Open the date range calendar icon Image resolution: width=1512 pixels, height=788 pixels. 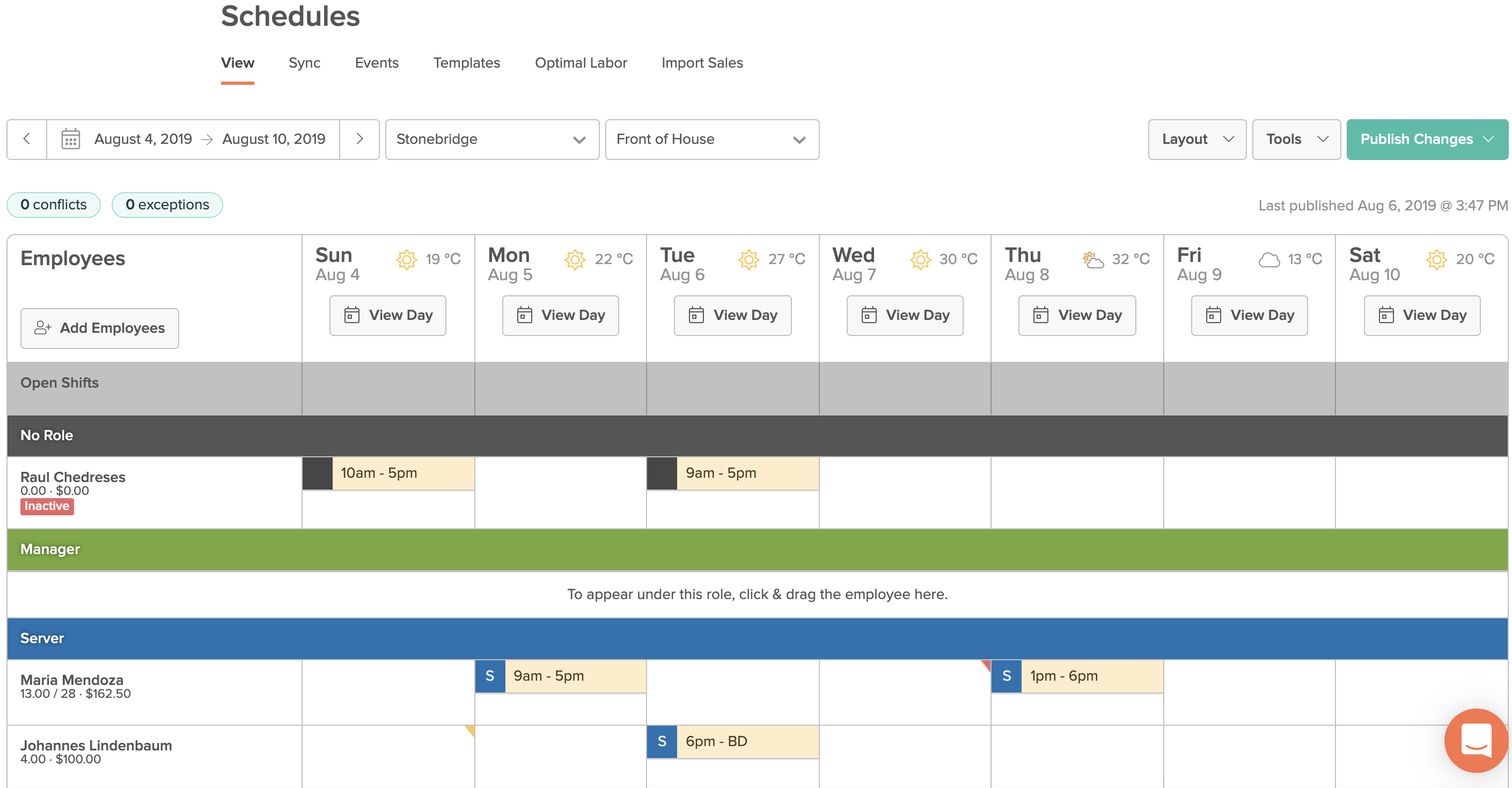pyautogui.click(x=70, y=139)
